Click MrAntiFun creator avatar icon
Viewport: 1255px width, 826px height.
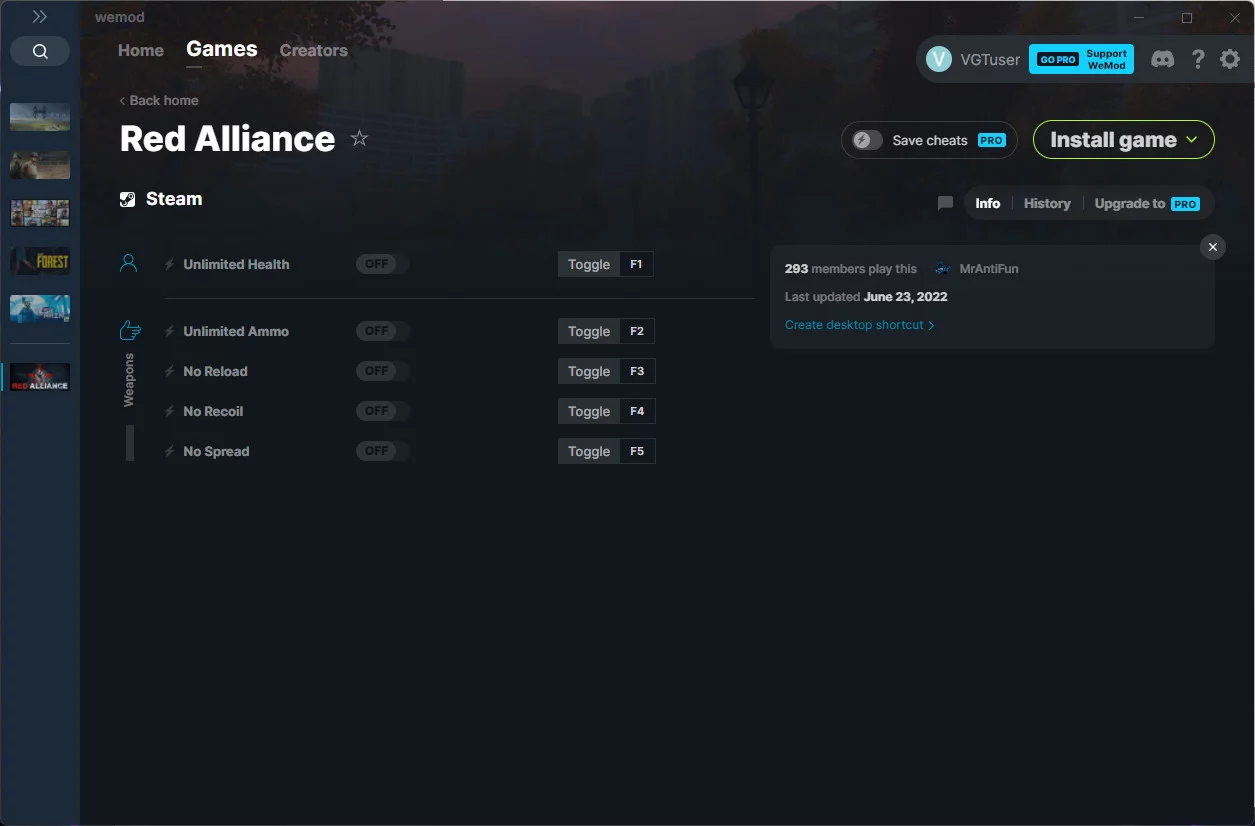pos(942,269)
